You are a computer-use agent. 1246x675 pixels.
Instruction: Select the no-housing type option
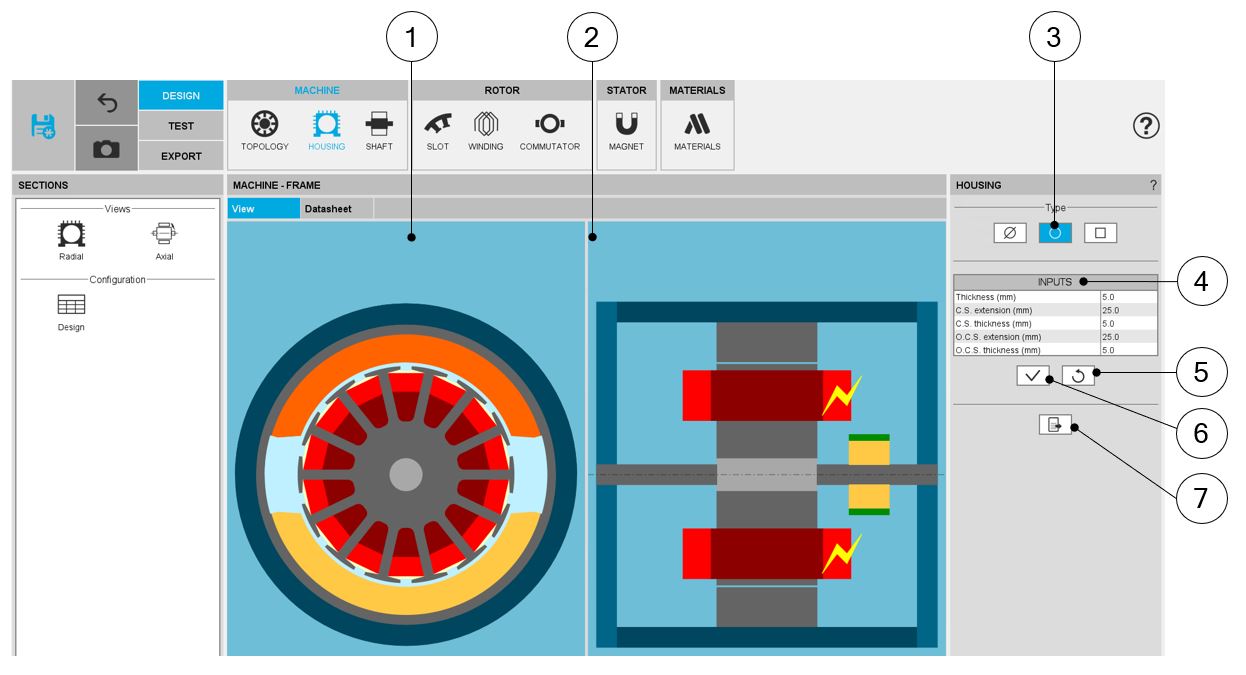pyautogui.click(x=1010, y=233)
